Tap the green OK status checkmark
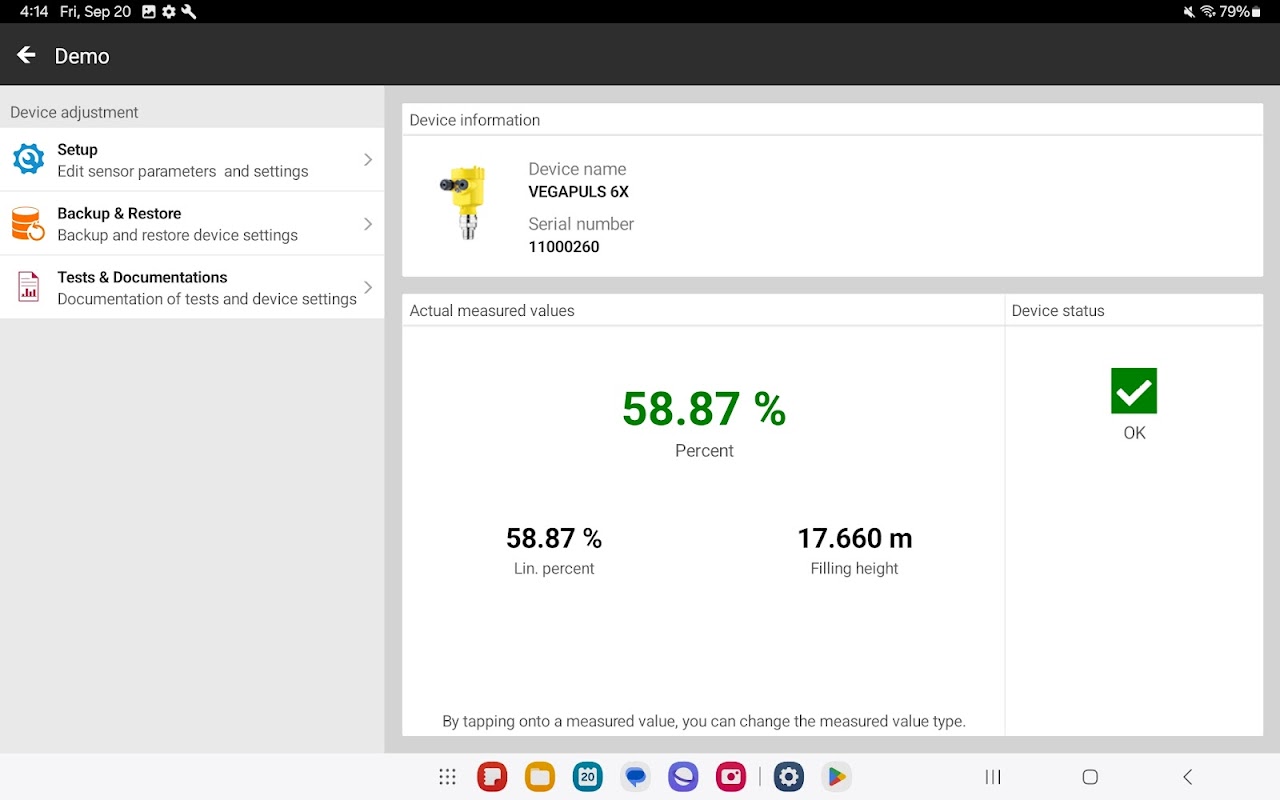Screen dimensions: 1280x800 [1133, 391]
